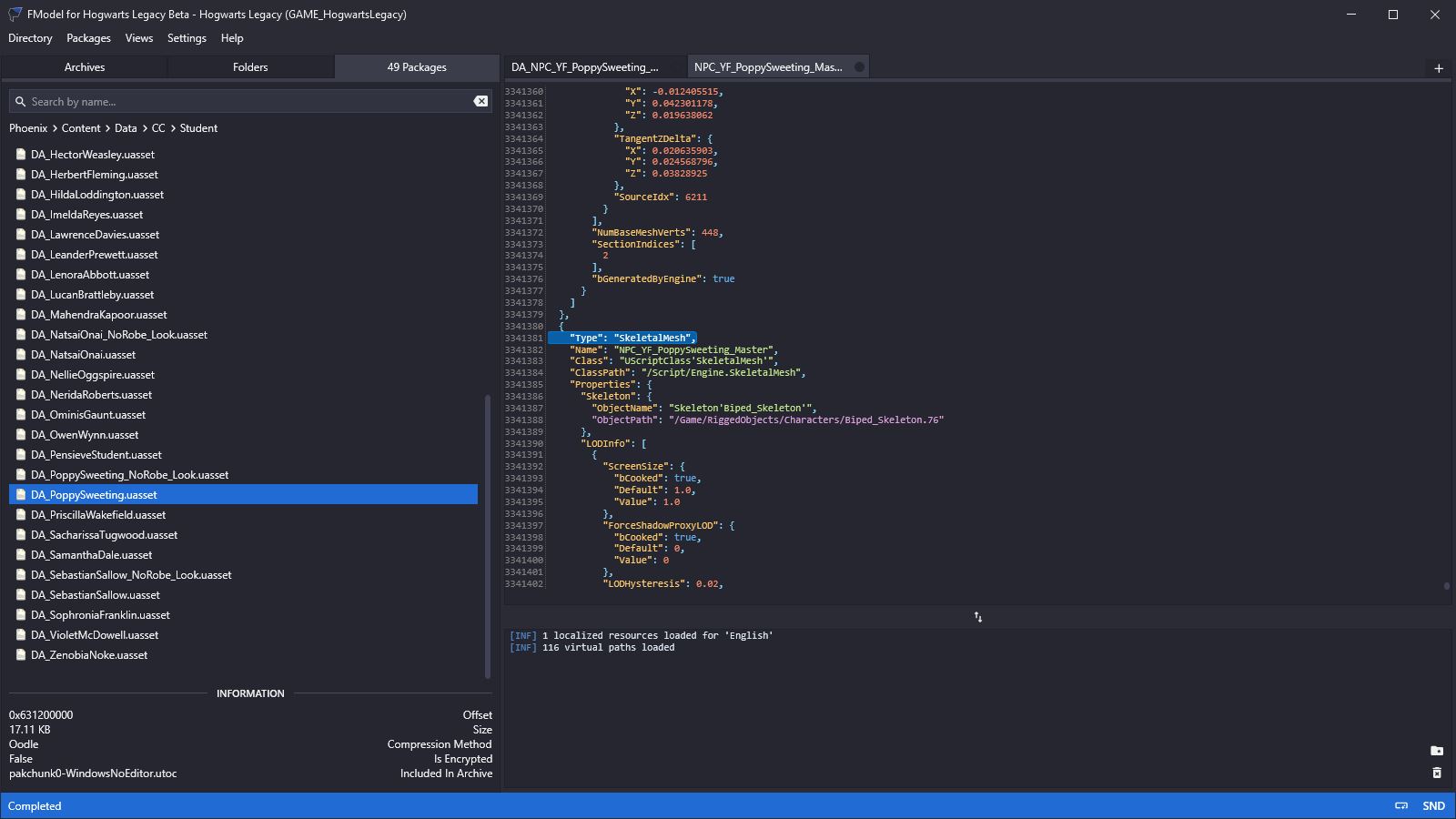The width and height of the screenshot is (1456, 819).
Task: Select DA_SophroniaFranklin.uasset
Action: coord(243,615)
